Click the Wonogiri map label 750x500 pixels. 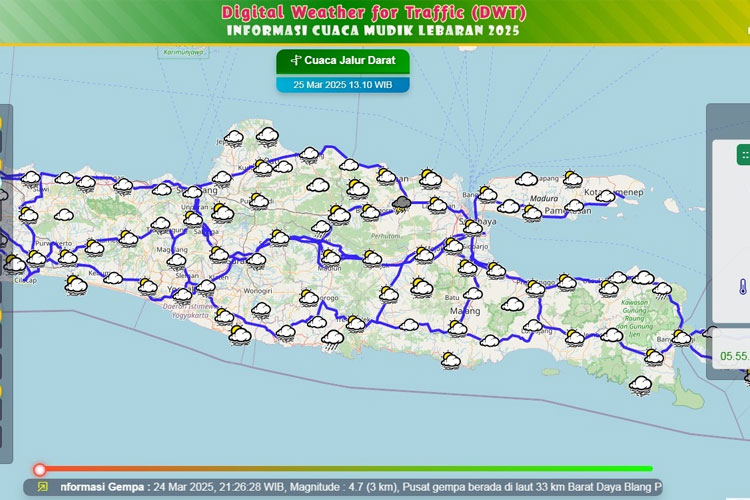pyautogui.click(x=258, y=291)
